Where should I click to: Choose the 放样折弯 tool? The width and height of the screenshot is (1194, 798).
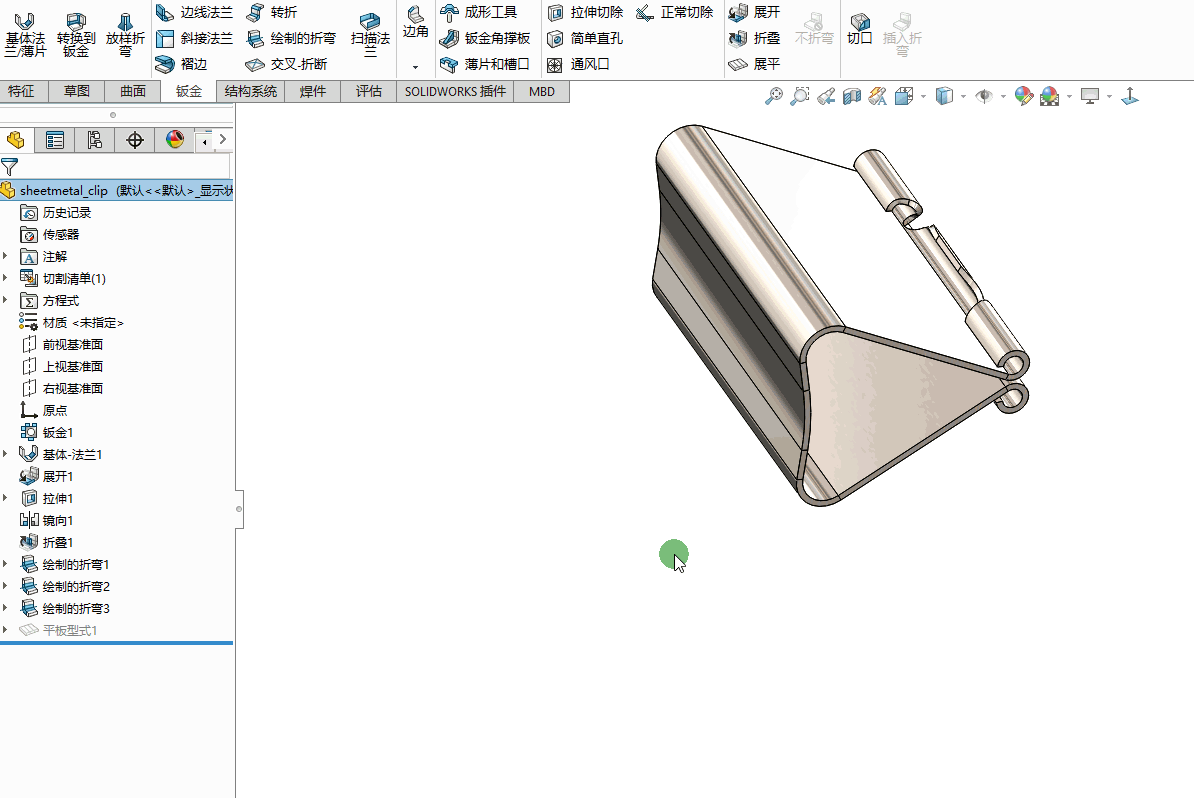126,35
